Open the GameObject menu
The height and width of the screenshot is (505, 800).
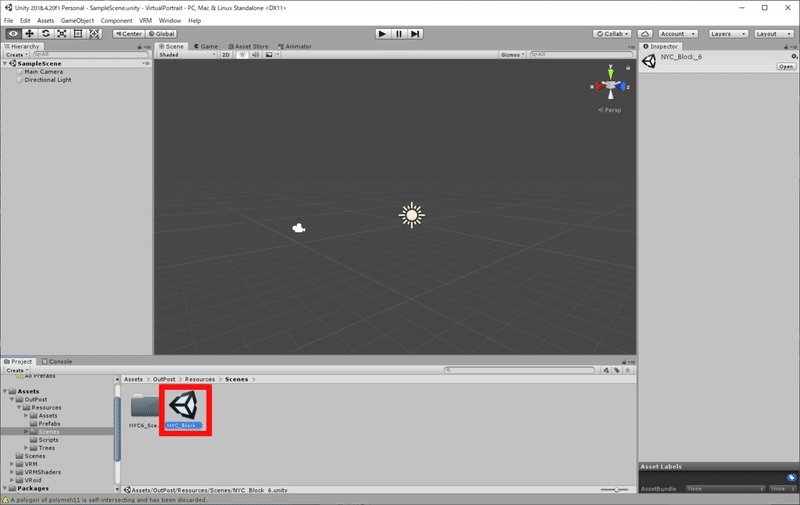[x=77, y=20]
